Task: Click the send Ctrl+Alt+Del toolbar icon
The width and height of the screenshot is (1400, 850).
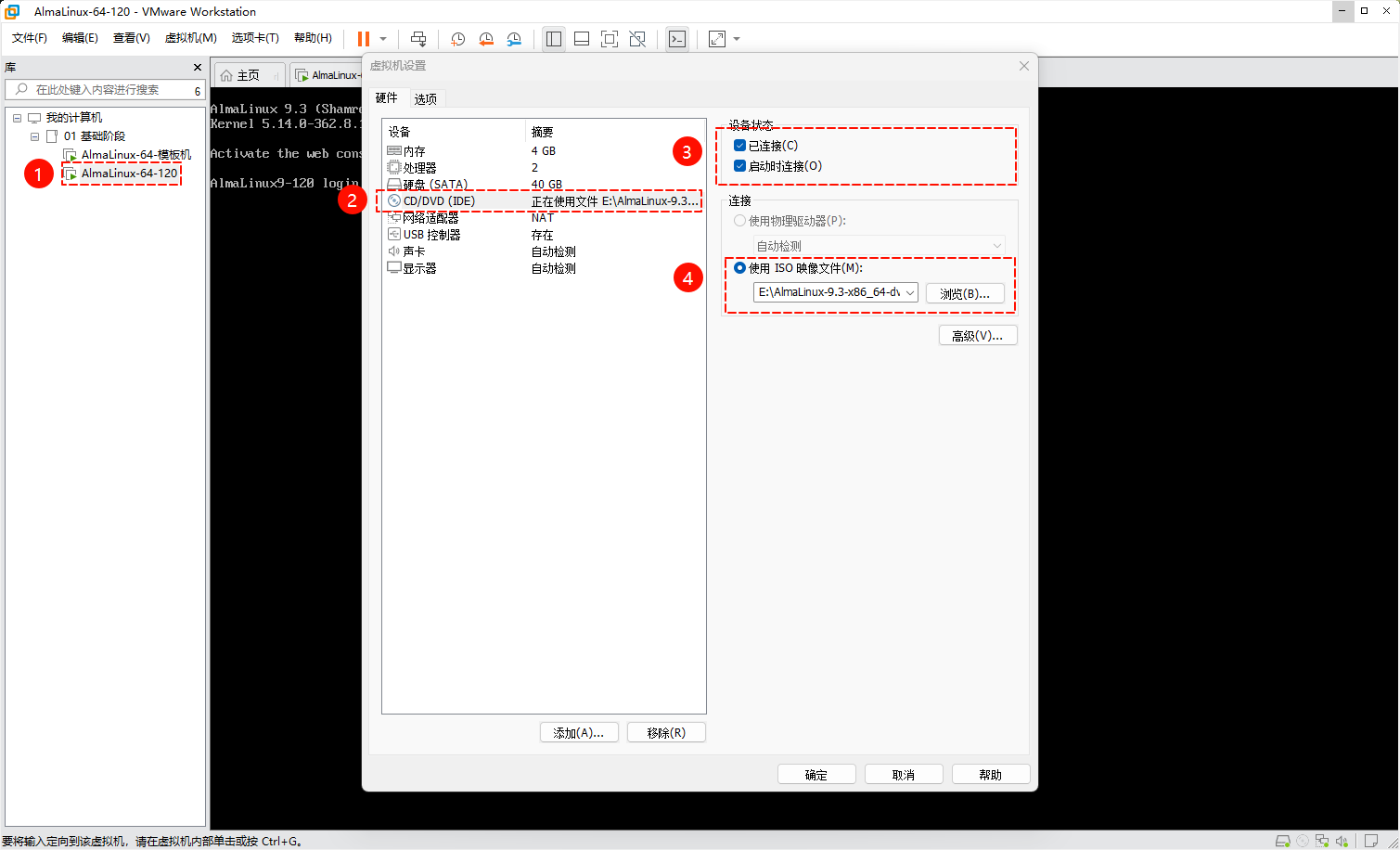Action: click(418, 39)
